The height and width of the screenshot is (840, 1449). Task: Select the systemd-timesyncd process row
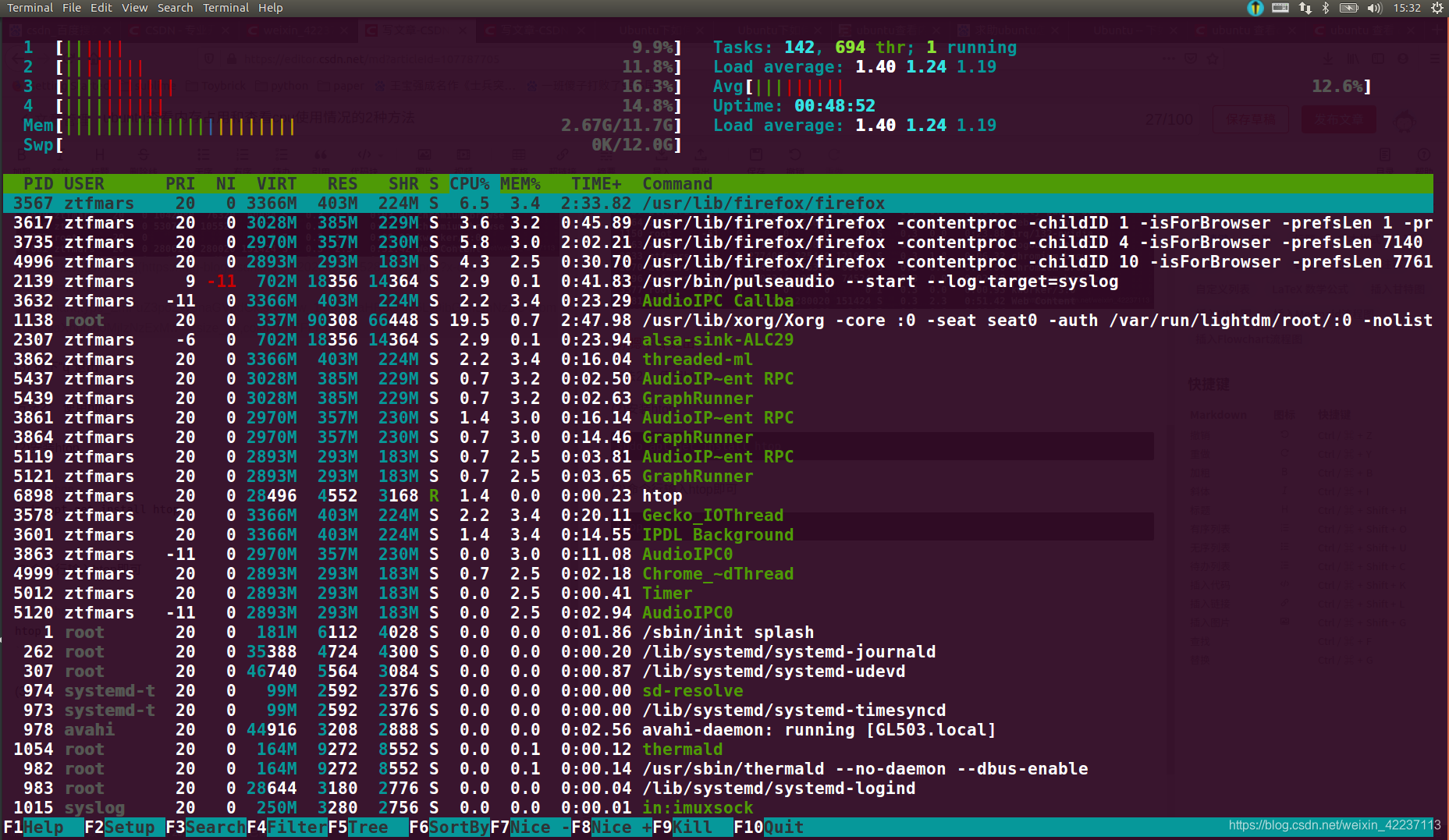coord(718,711)
